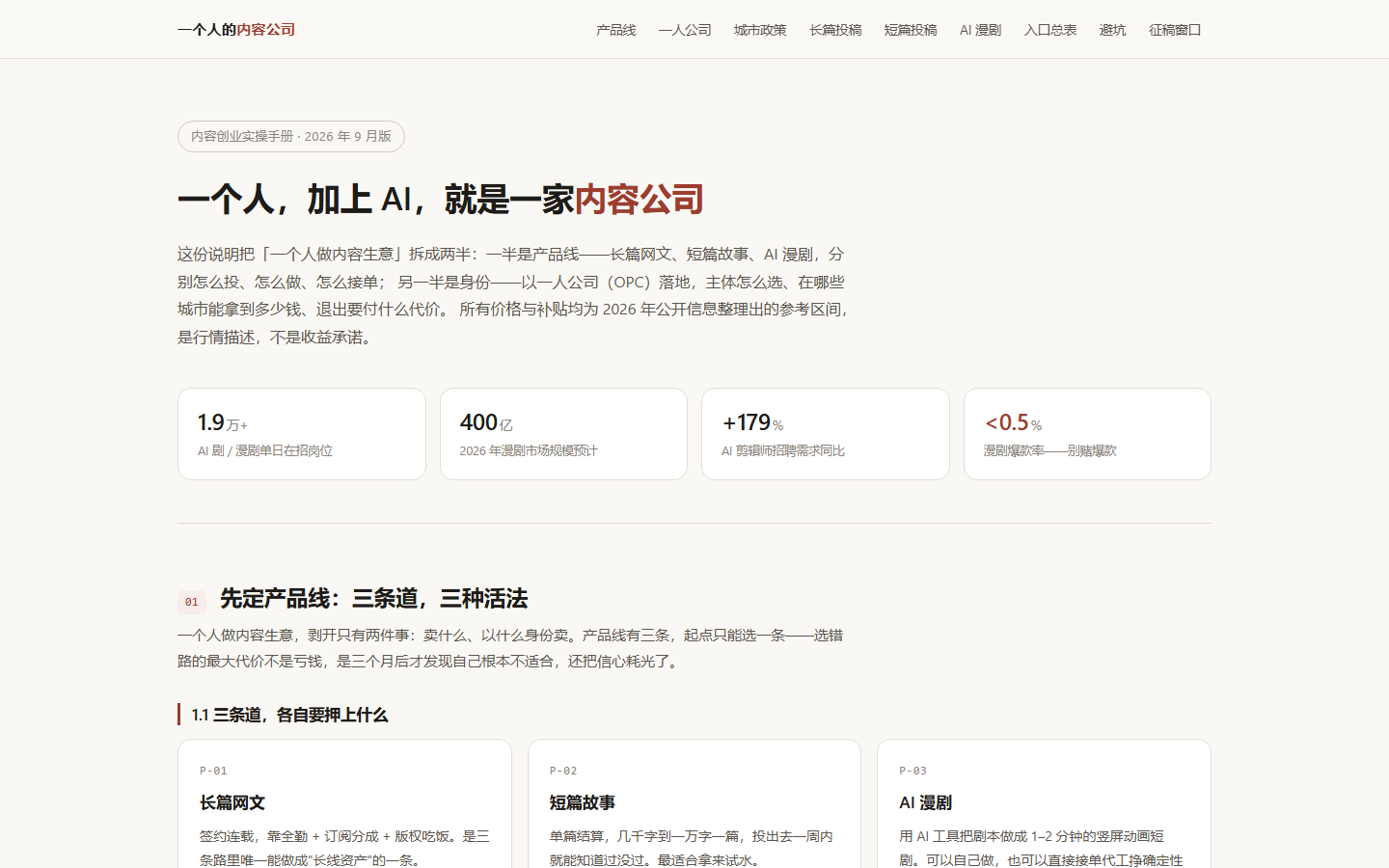The image size is (1389, 868).
Task: Open 征稿窗口 from top navigation
Action: click(x=1175, y=30)
